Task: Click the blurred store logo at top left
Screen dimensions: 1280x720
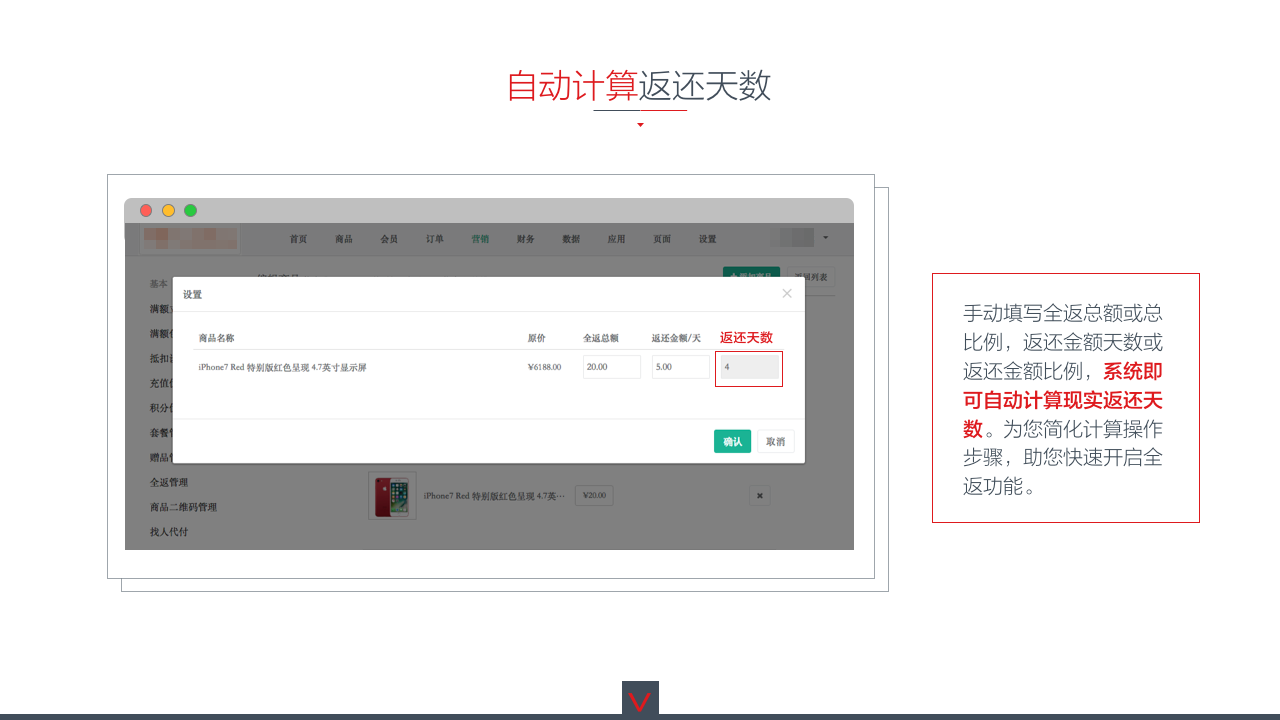Action: (190, 238)
